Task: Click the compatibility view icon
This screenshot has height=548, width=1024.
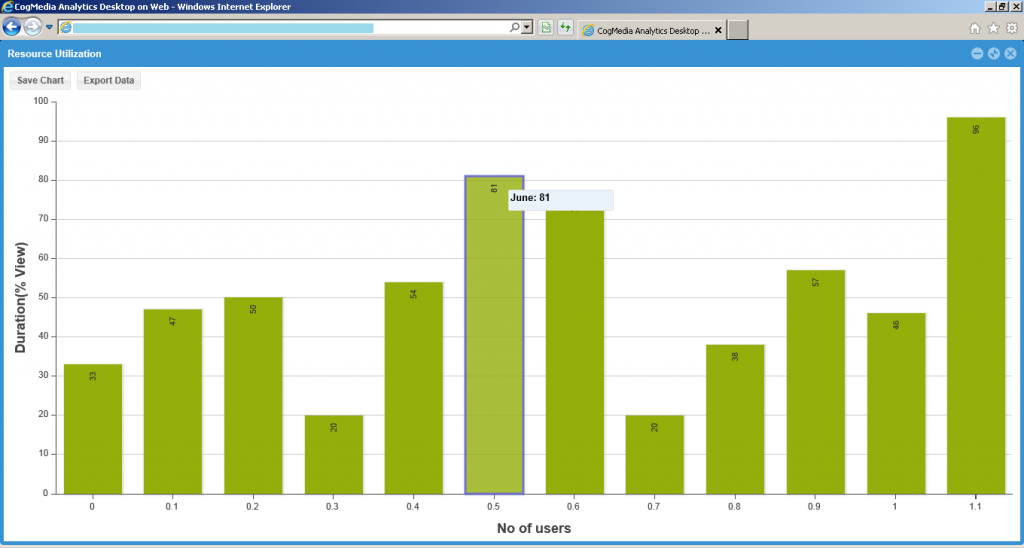Action: tap(546, 28)
